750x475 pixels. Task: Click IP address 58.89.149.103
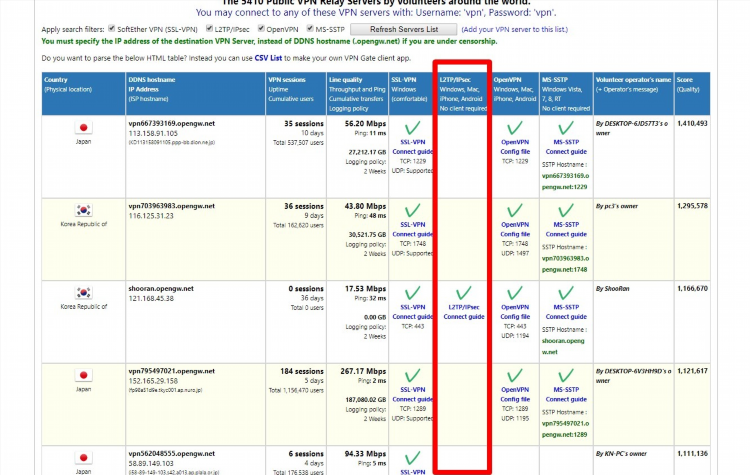[151, 464]
